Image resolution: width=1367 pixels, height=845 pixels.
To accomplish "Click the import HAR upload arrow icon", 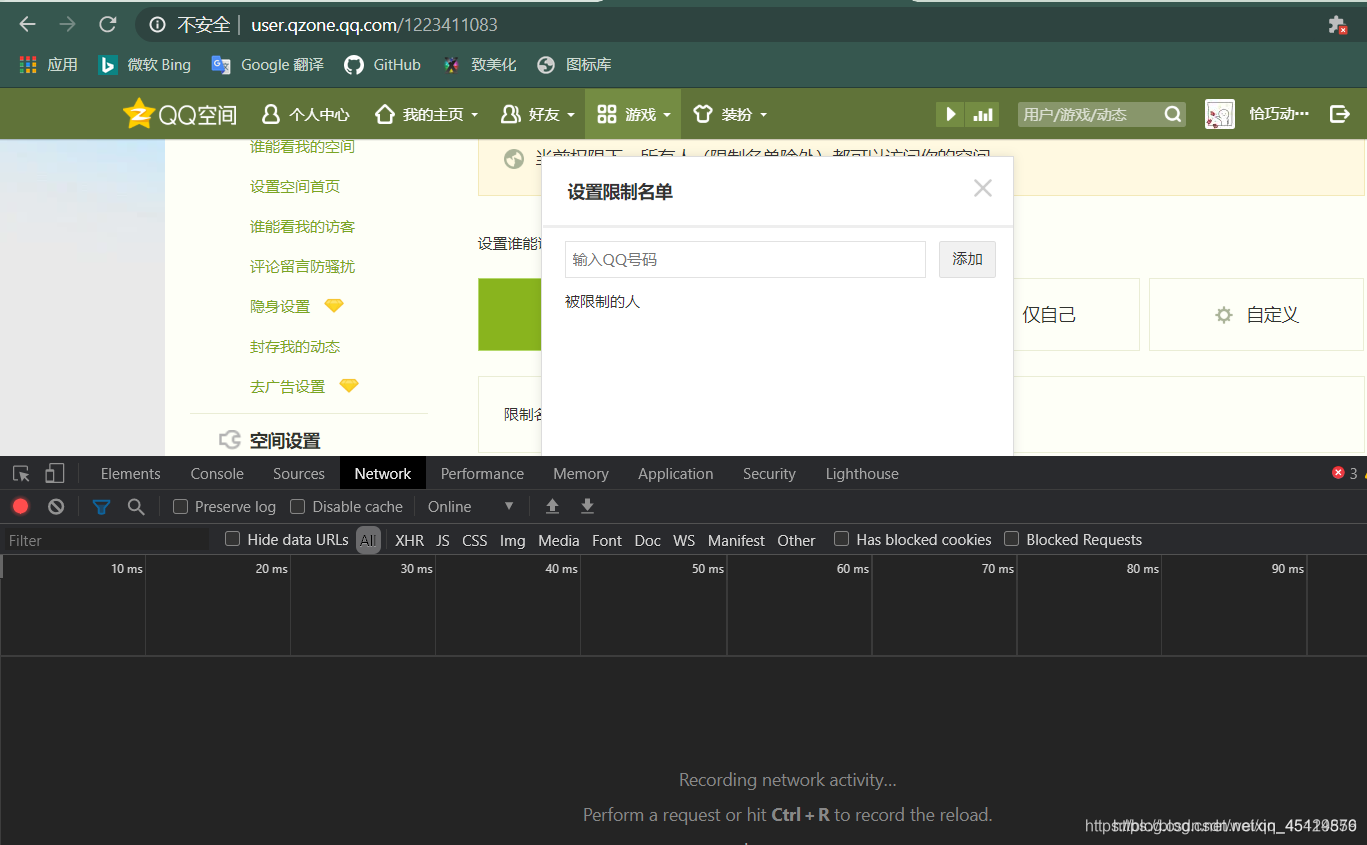I will 552,506.
